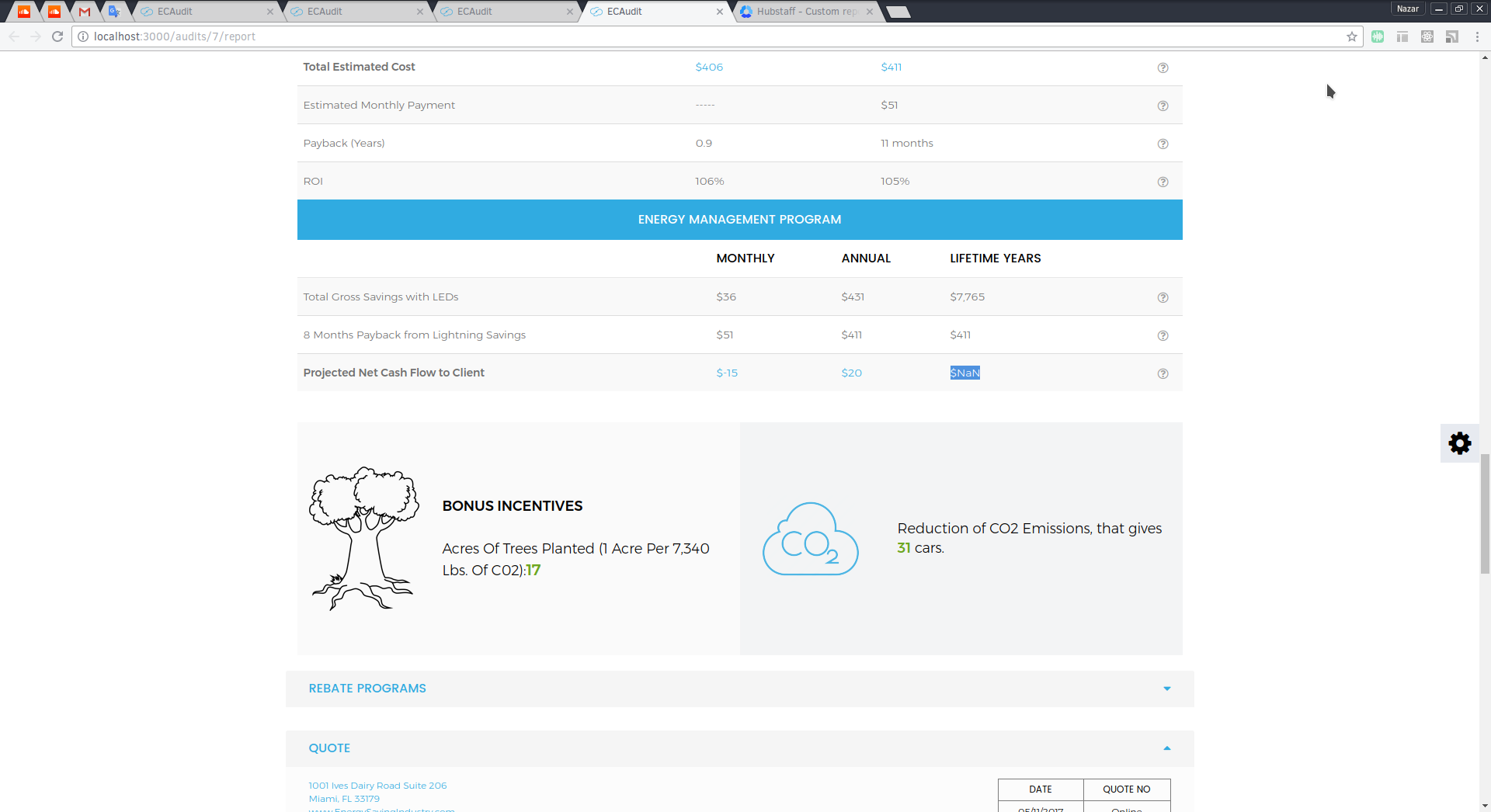
Task: Click help icon for Estimated Monthly Payment row
Action: click(1163, 106)
